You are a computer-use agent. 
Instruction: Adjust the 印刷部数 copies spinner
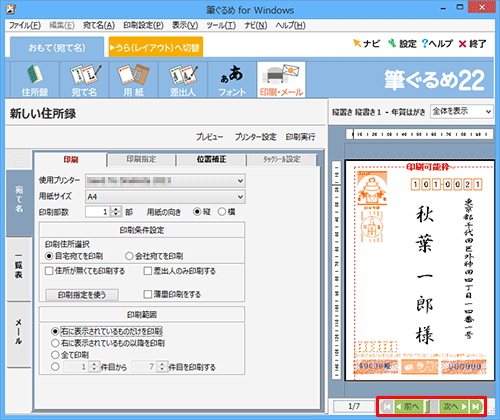116,212
